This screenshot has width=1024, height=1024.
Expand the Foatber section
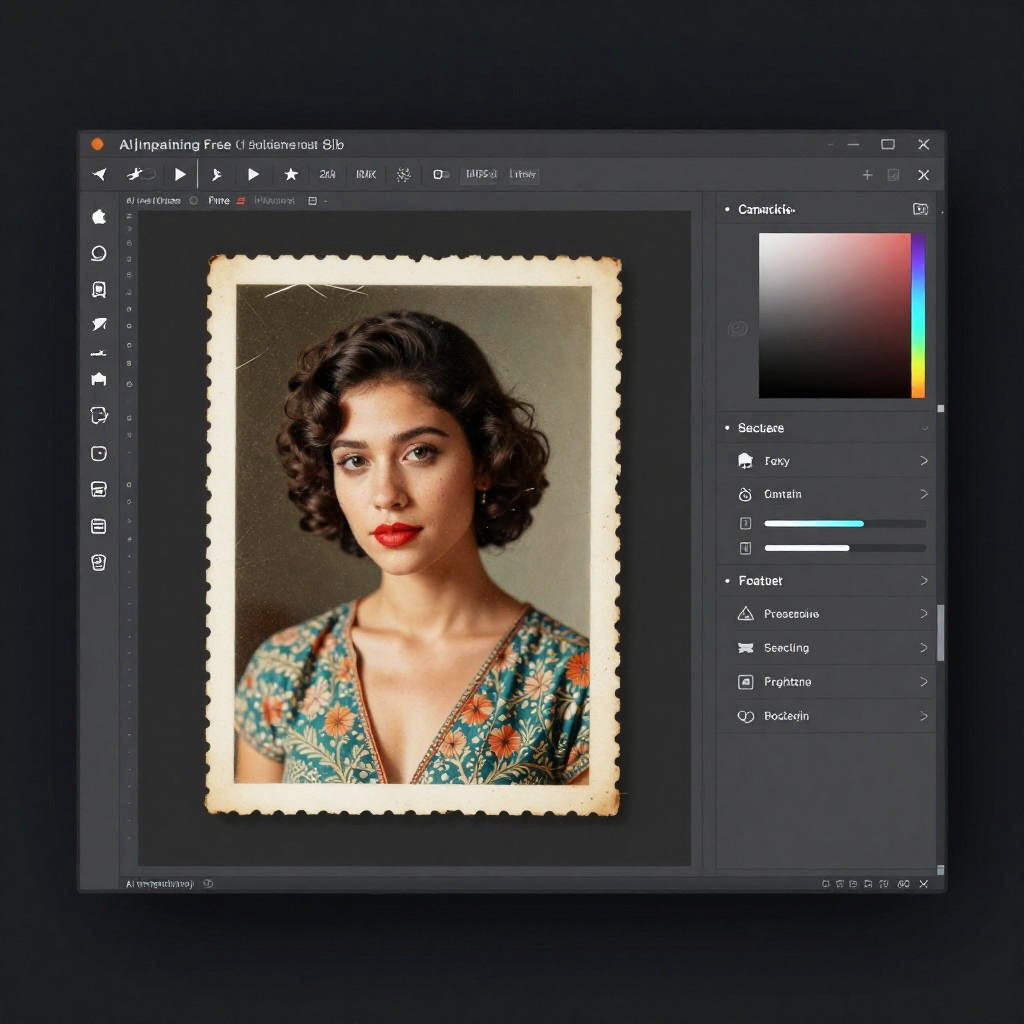click(x=923, y=581)
